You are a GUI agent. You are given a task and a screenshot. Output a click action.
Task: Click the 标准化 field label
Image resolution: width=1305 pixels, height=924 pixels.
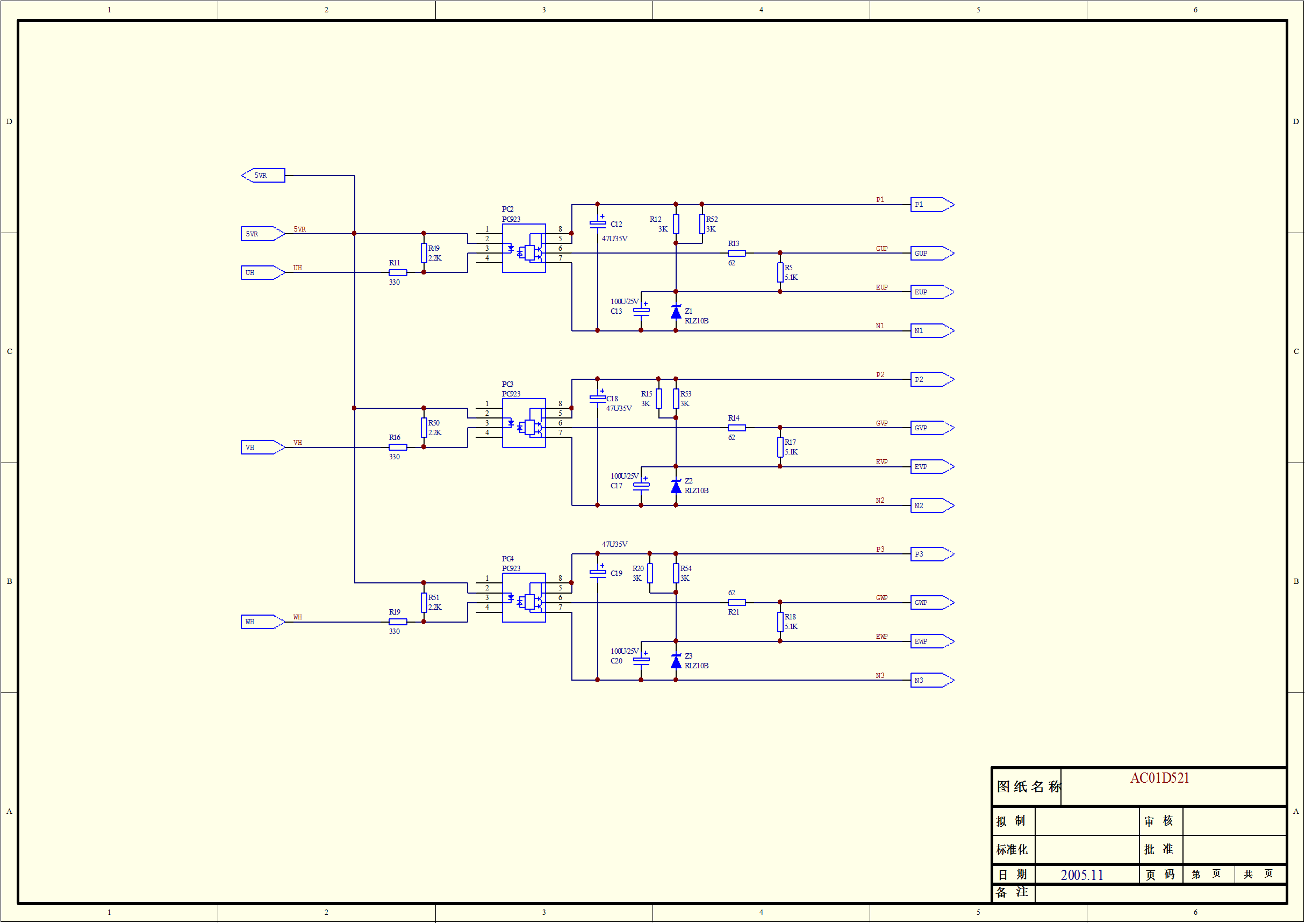(x=1012, y=849)
